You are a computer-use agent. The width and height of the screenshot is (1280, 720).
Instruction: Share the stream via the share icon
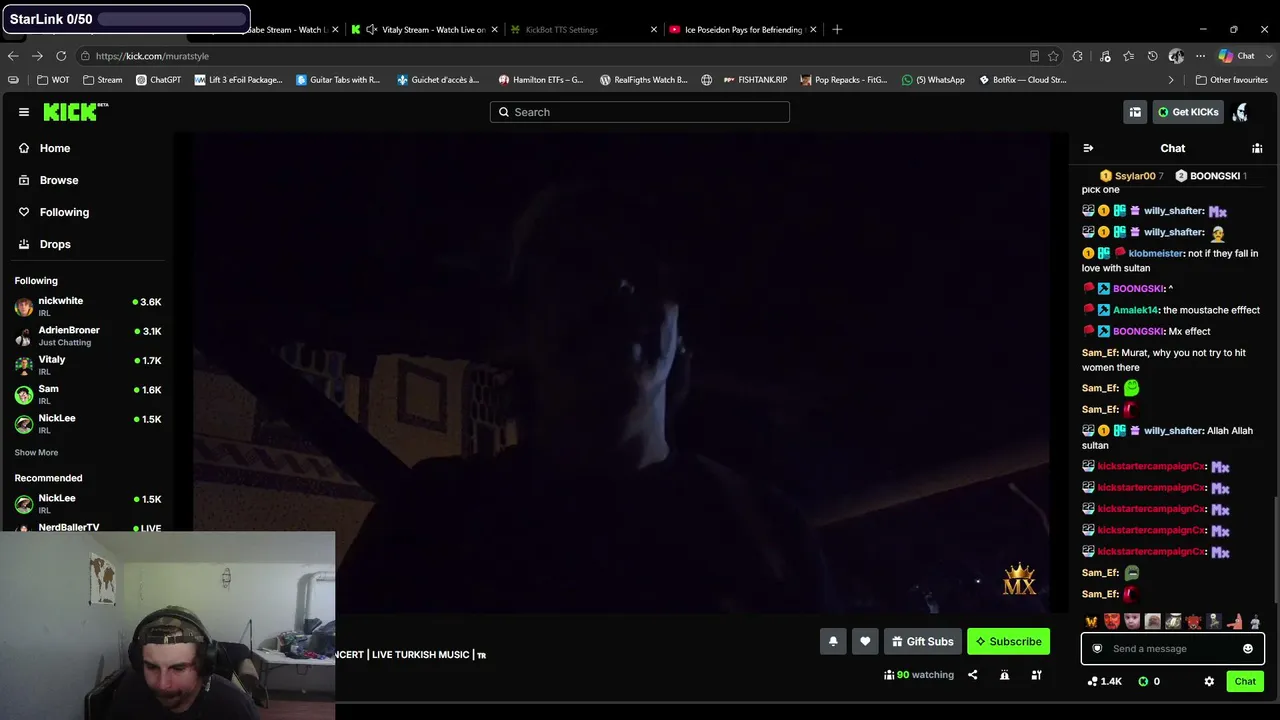click(x=972, y=675)
